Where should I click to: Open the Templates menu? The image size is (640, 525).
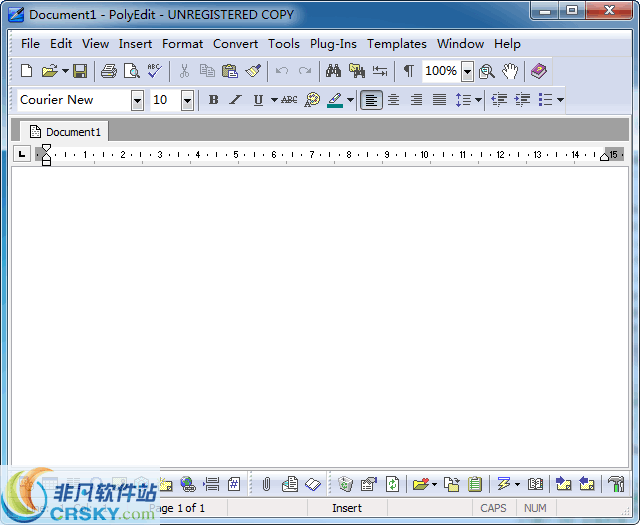click(x=397, y=44)
